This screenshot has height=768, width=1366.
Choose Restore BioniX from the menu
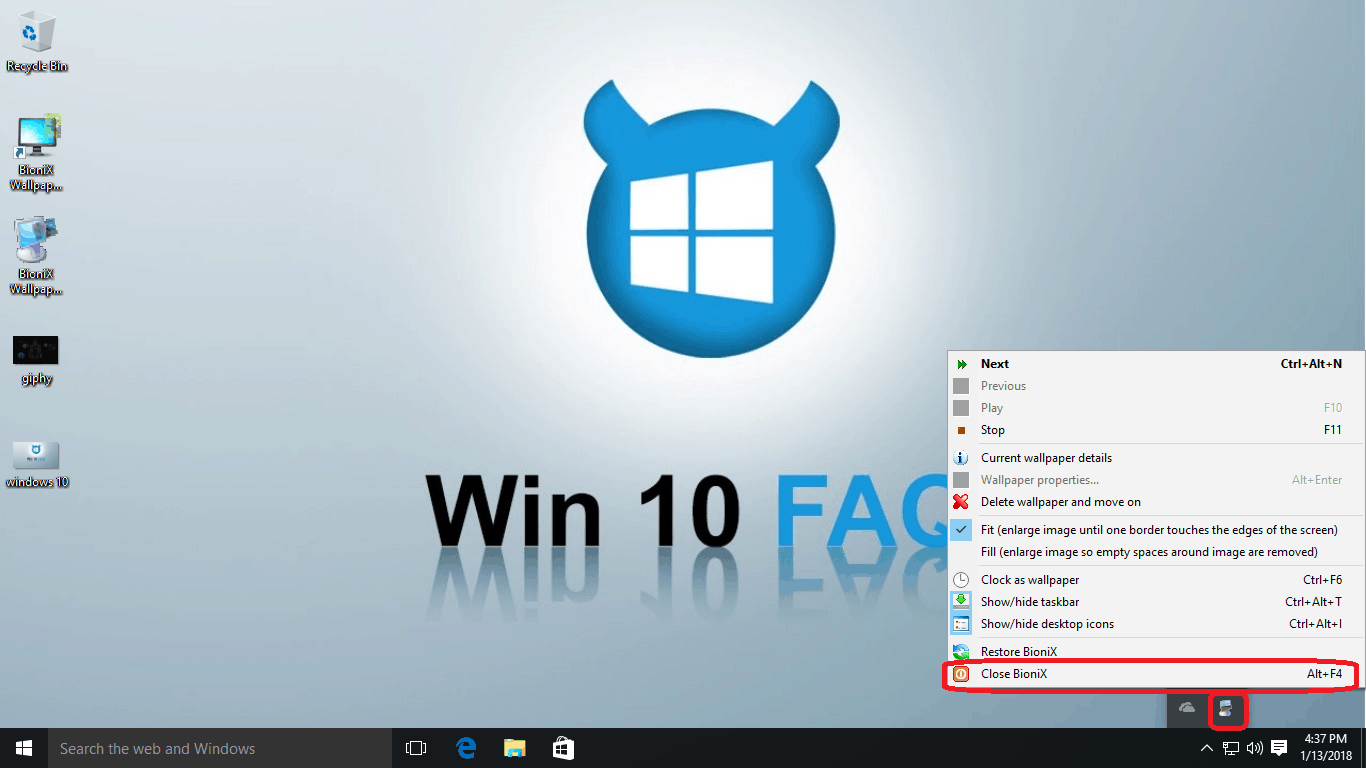[1155, 652]
